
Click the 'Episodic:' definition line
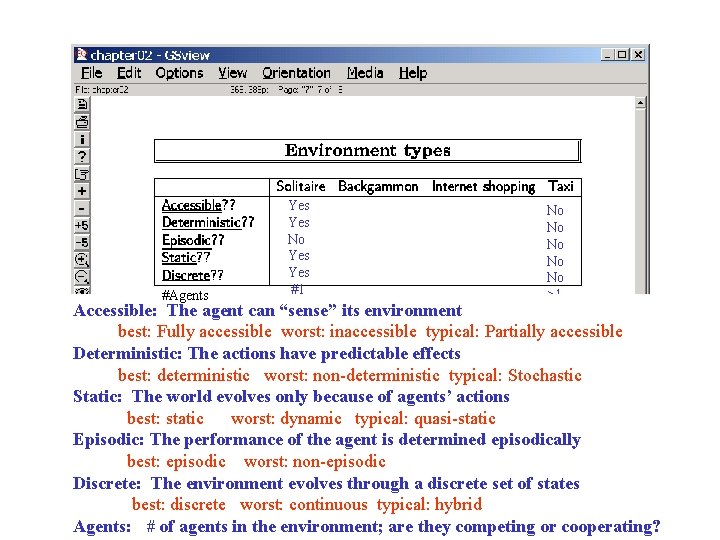click(x=327, y=440)
